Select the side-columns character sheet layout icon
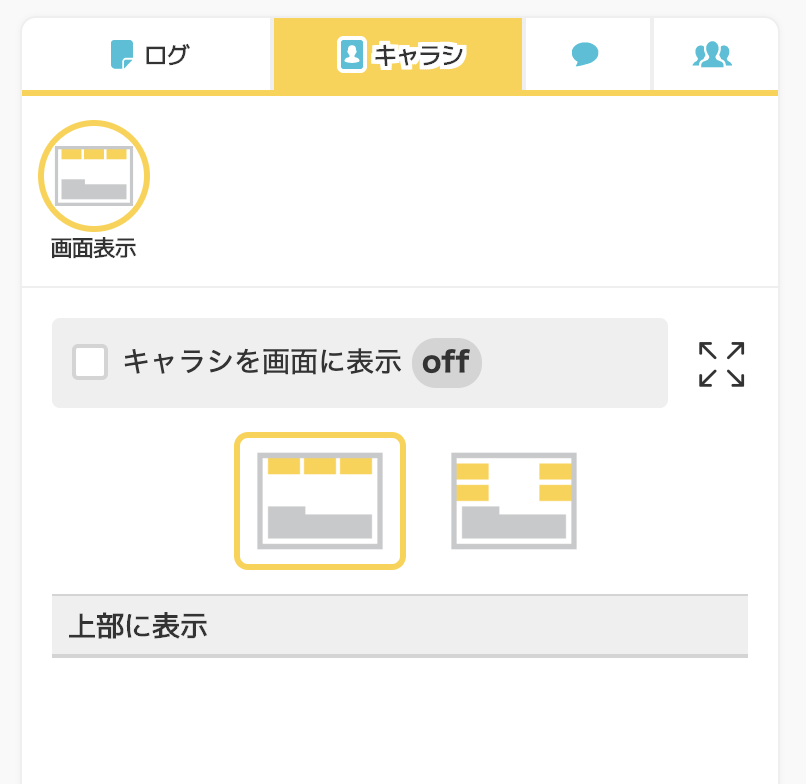The width and height of the screenshot is (806, 784). point(514,500)
